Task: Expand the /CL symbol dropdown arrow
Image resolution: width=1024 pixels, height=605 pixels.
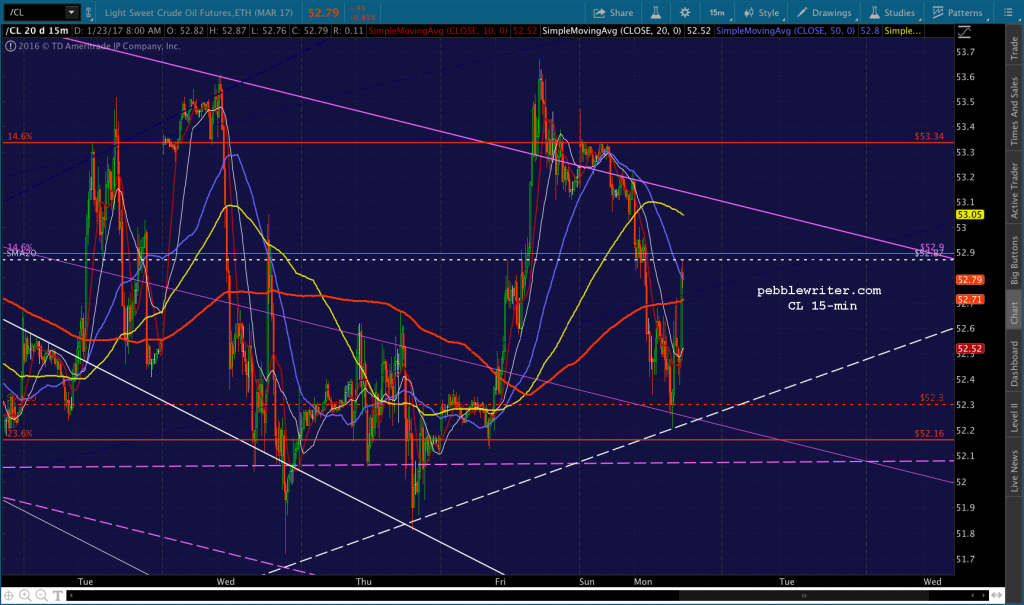Action: [71, 12]
